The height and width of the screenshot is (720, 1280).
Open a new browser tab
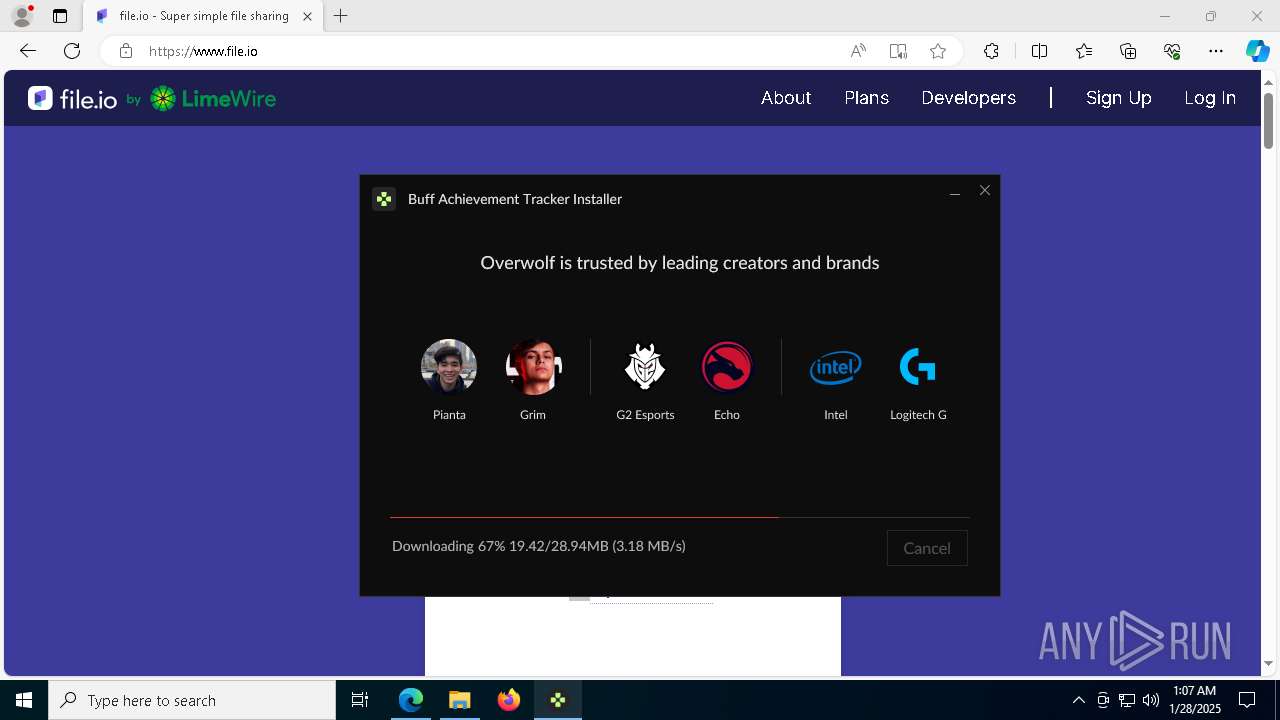coord(341,16)
